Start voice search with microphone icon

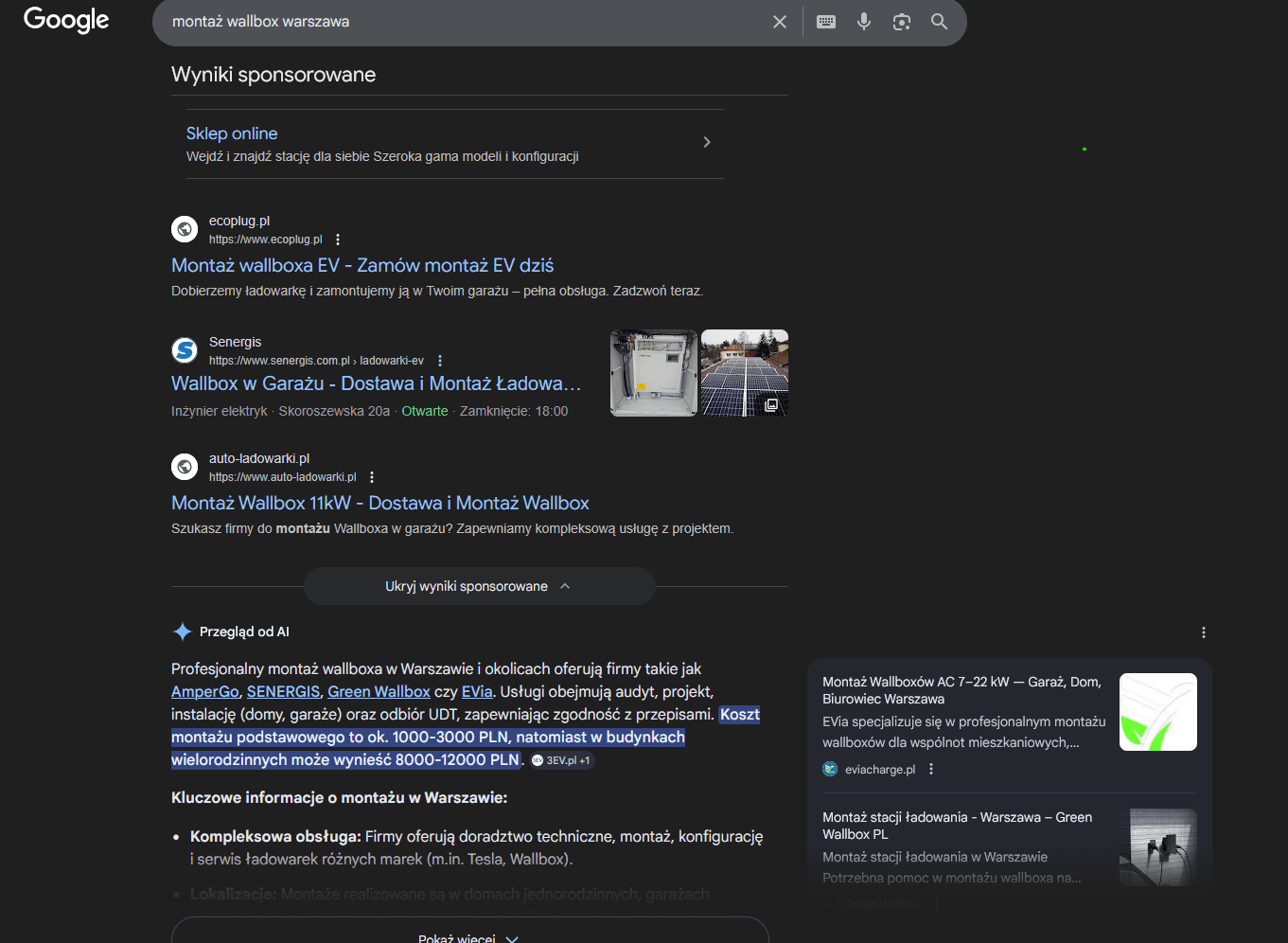pyautogui.click(x=864, y=22)
